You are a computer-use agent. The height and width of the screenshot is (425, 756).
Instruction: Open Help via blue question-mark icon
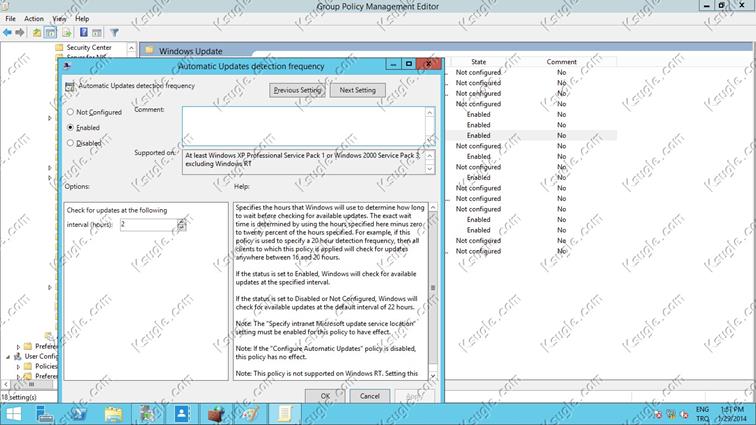[83, 32]
